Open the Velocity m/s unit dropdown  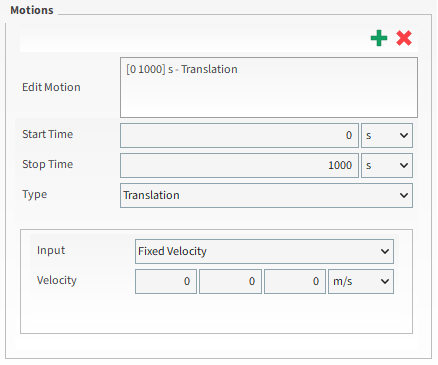click(x=361, y=281)
